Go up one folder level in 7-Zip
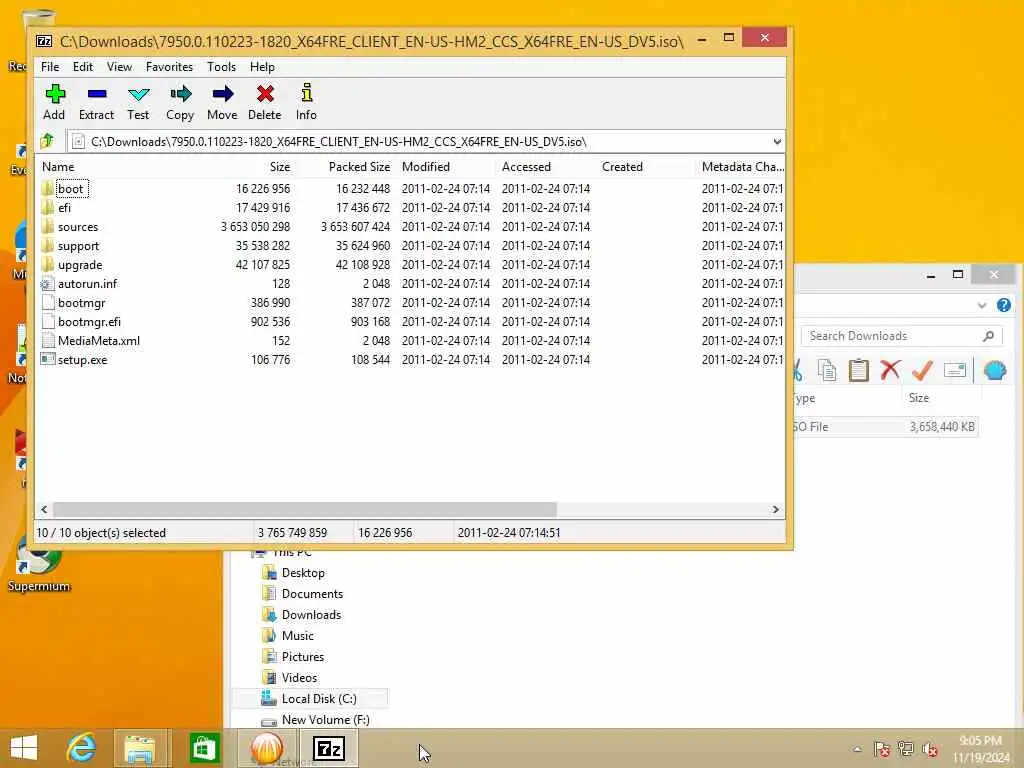Image resolution: width=1024 pixels, height=768 pixels. coord(48,141)
